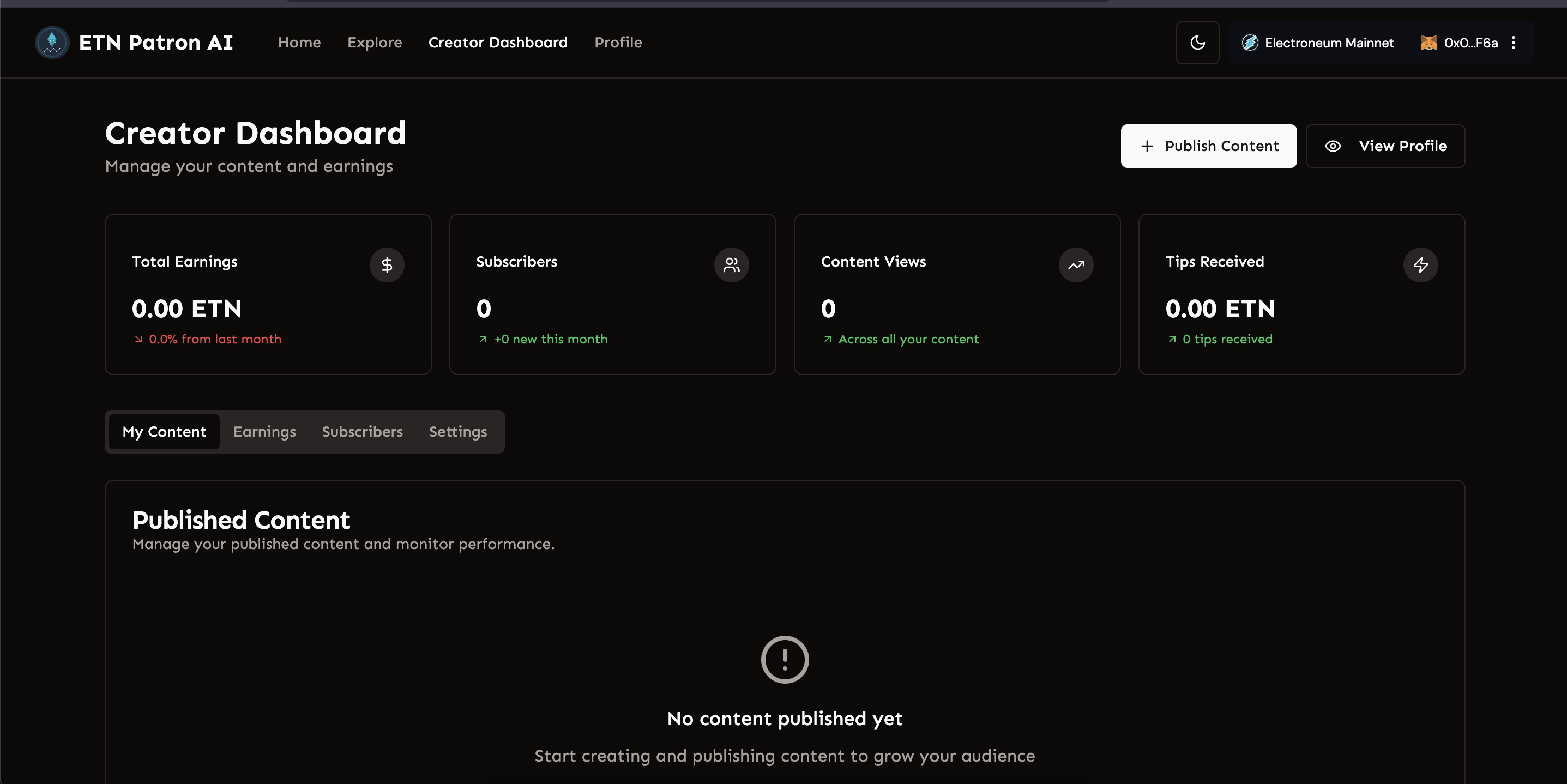The width and height of the screenshot is (1567, 784).
Task: Click the MetaMask fox wallet icon
Action: click(1428, 43)
